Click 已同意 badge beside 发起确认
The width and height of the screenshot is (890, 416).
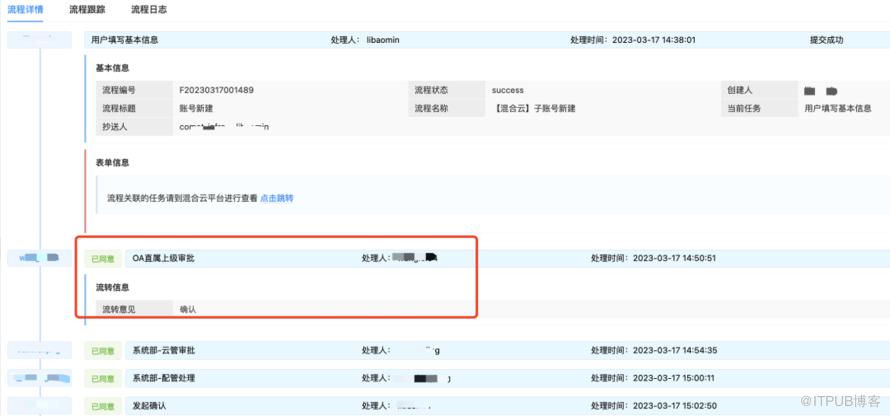pyautogui.click(x=102, y=406)
